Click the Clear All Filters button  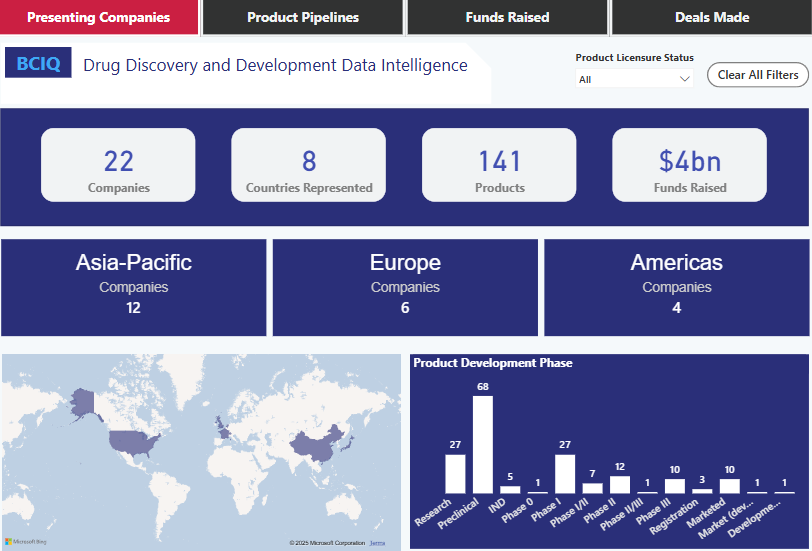click(758, 75)
